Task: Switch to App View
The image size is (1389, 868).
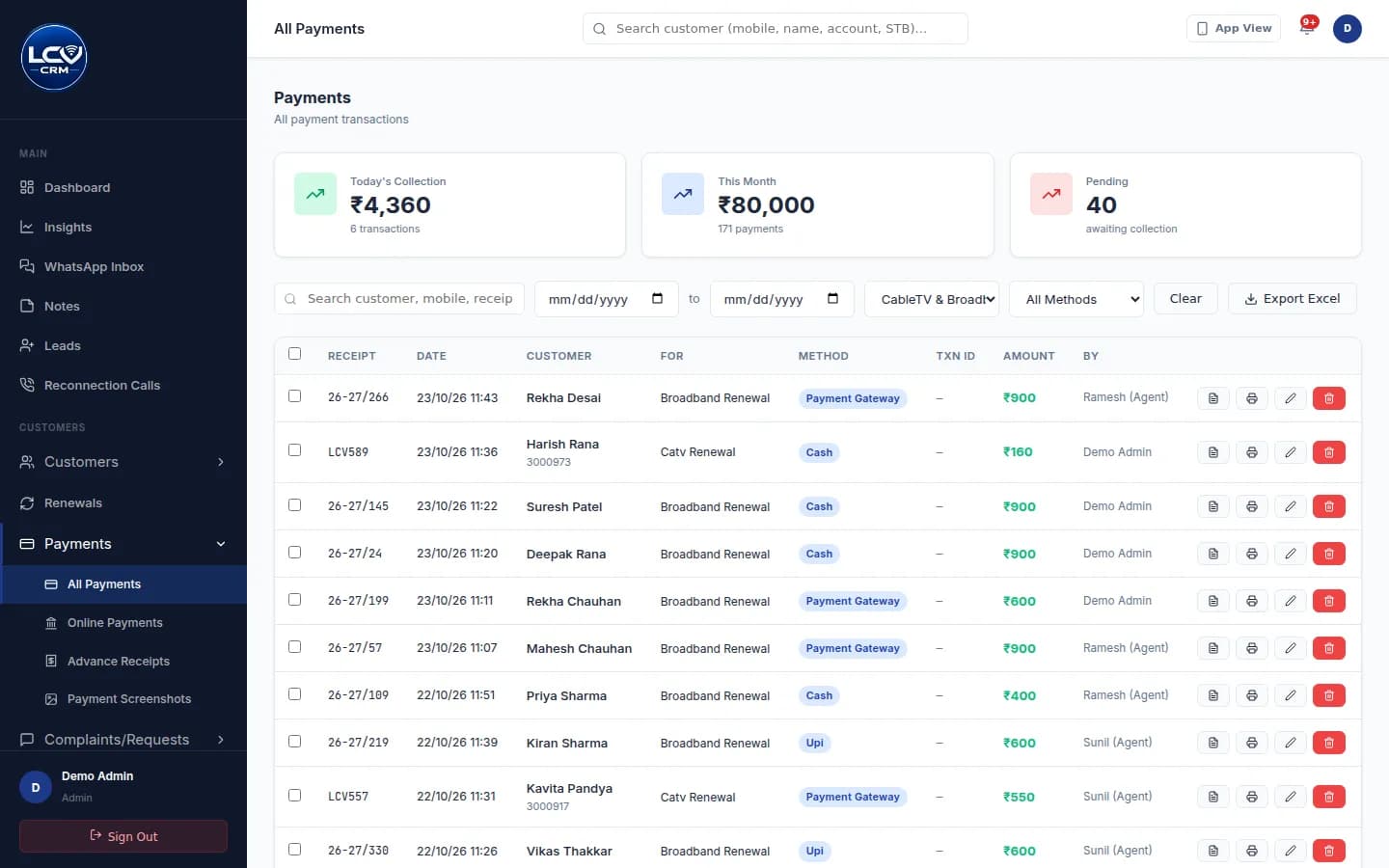Action: point(1234,28)
